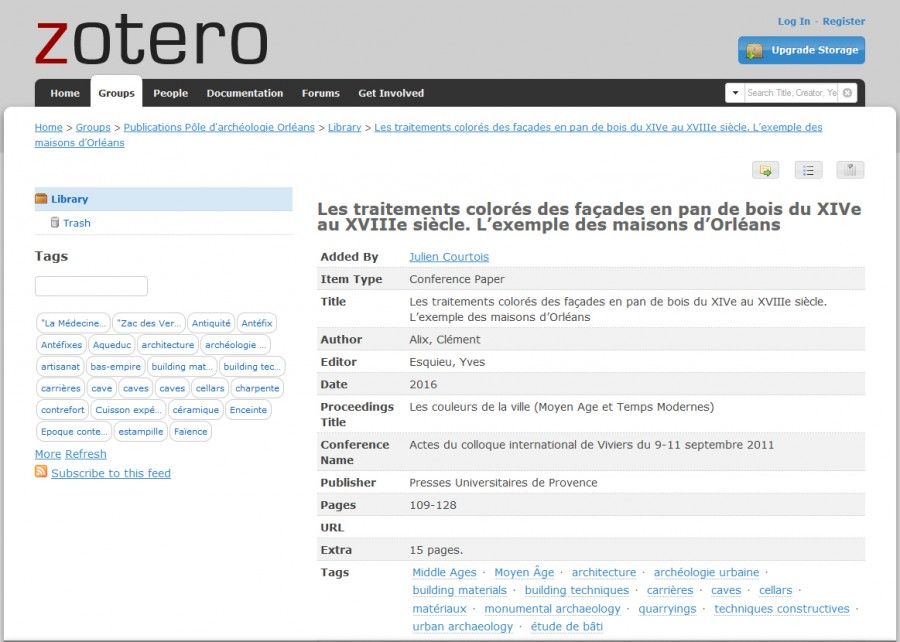Open the library list view icon
900x642 pixels.
point(808,170)
